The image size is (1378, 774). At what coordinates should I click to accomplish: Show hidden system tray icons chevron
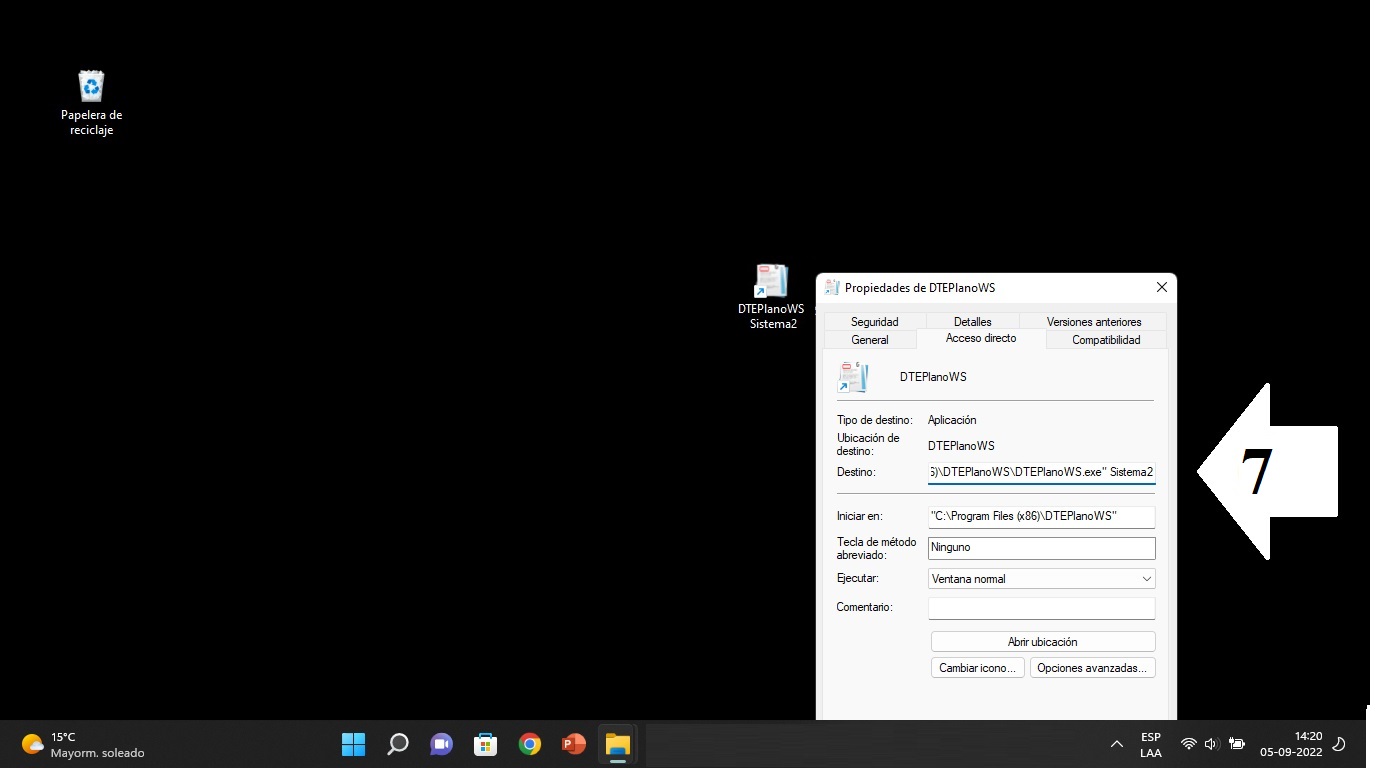pyautogui.click(x=1116, y=744)
